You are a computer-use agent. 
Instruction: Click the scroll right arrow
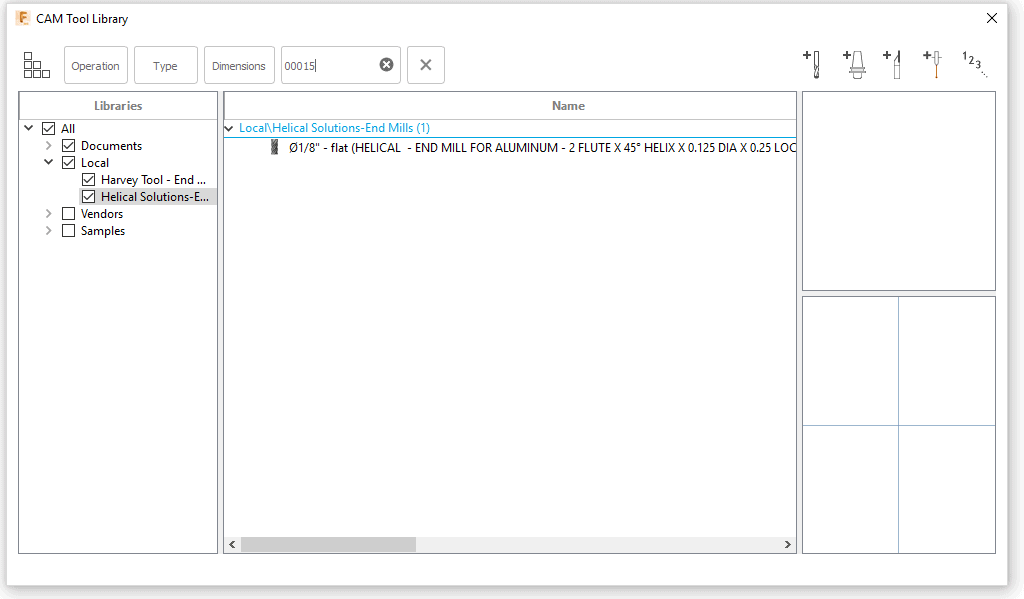click(x=788, y=544)
